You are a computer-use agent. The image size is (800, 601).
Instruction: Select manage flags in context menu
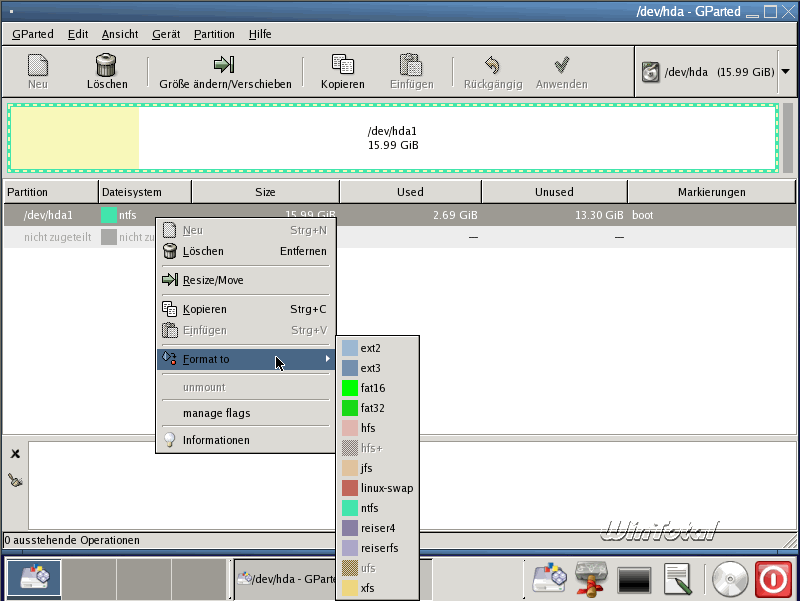216,413
